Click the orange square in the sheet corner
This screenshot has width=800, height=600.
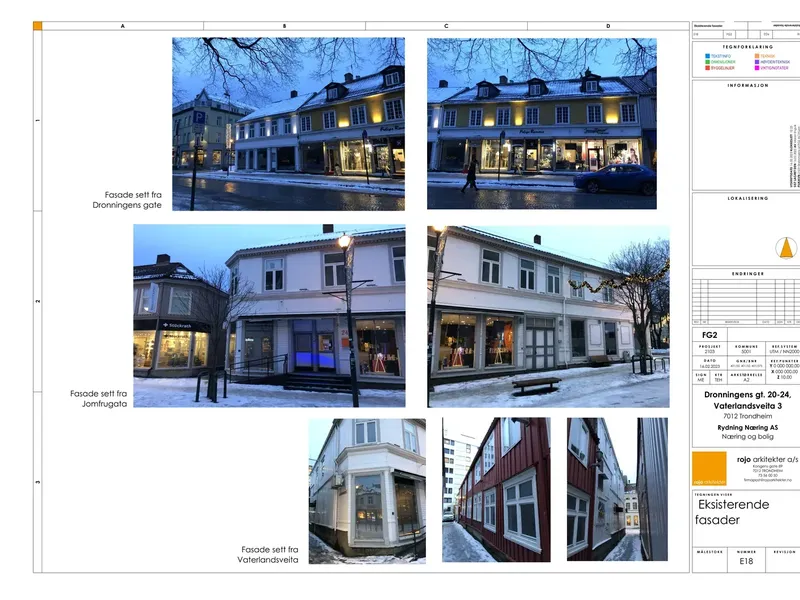coord(37,26)
